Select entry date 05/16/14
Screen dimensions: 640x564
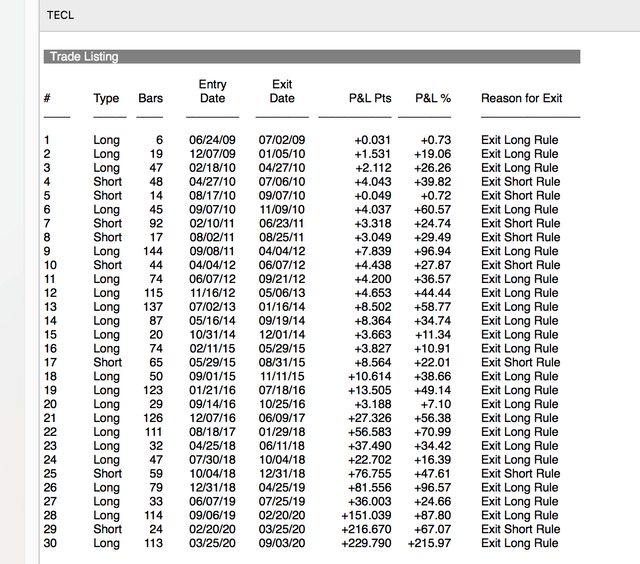212,320
